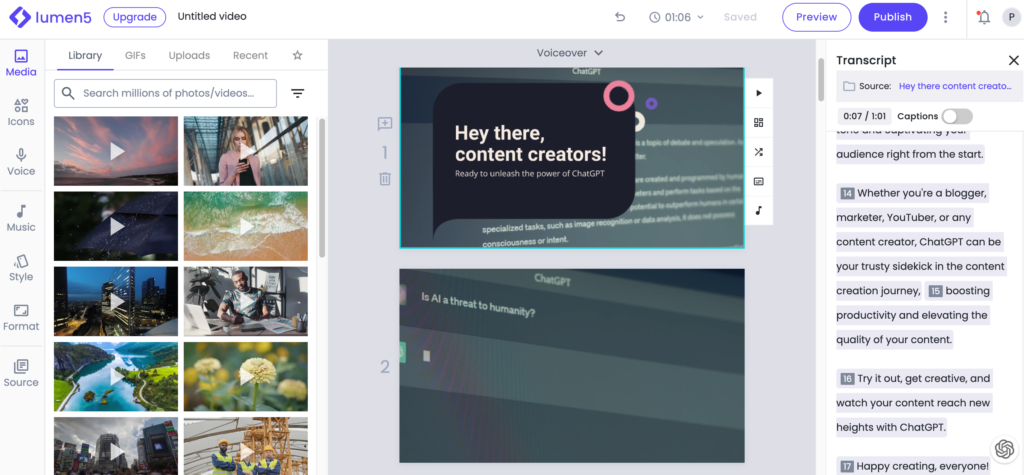Open the Icons panel in sidebar
This screenshot has width=1024, height=475.
point(21,112)
